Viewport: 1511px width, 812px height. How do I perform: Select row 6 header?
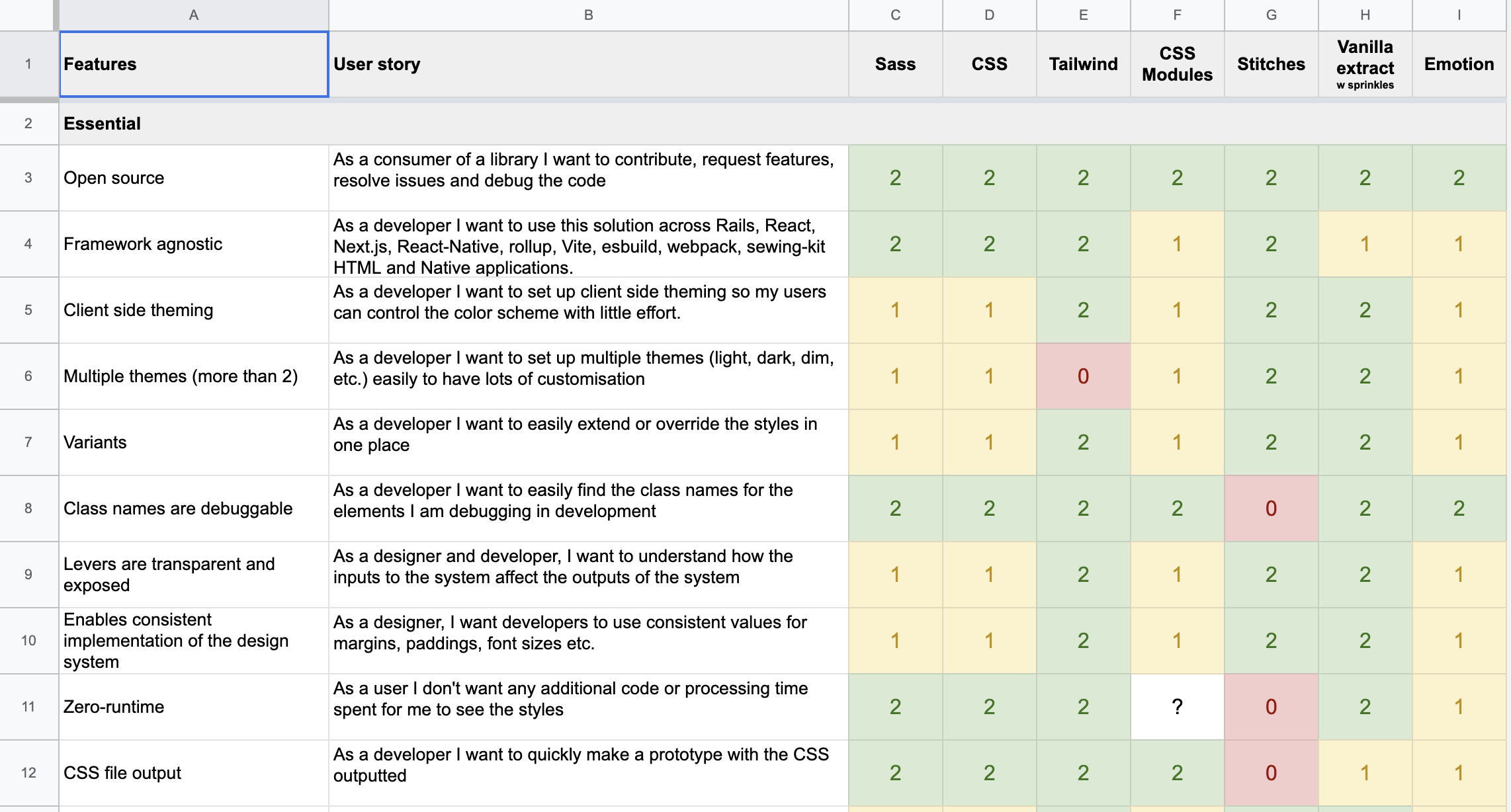(28, 376)
